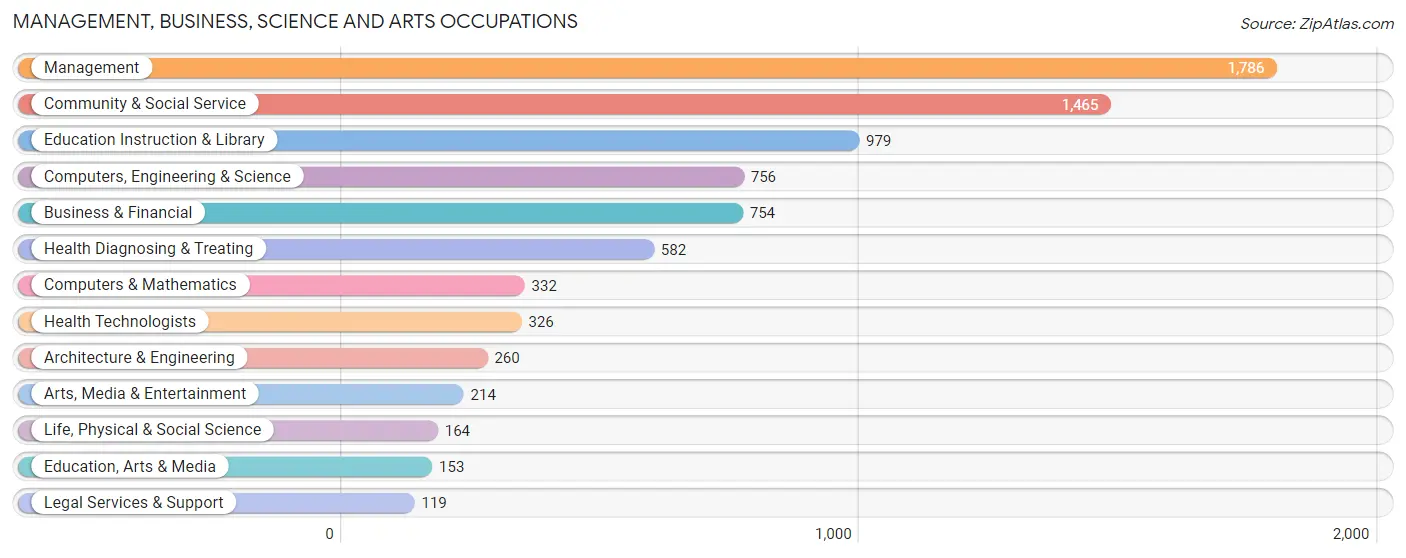The height and width of the screenshot is (558, 1406).
Task: Click the 1,465 value label
Action: (x=1080, y=104)
